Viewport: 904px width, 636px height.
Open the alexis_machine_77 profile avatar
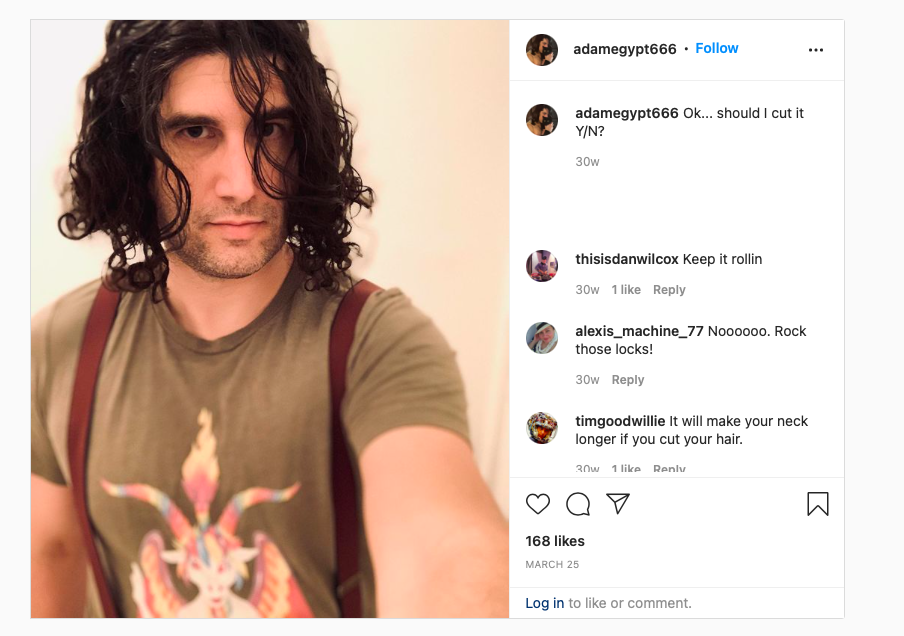pyautogui.click(x=542, y=338)
